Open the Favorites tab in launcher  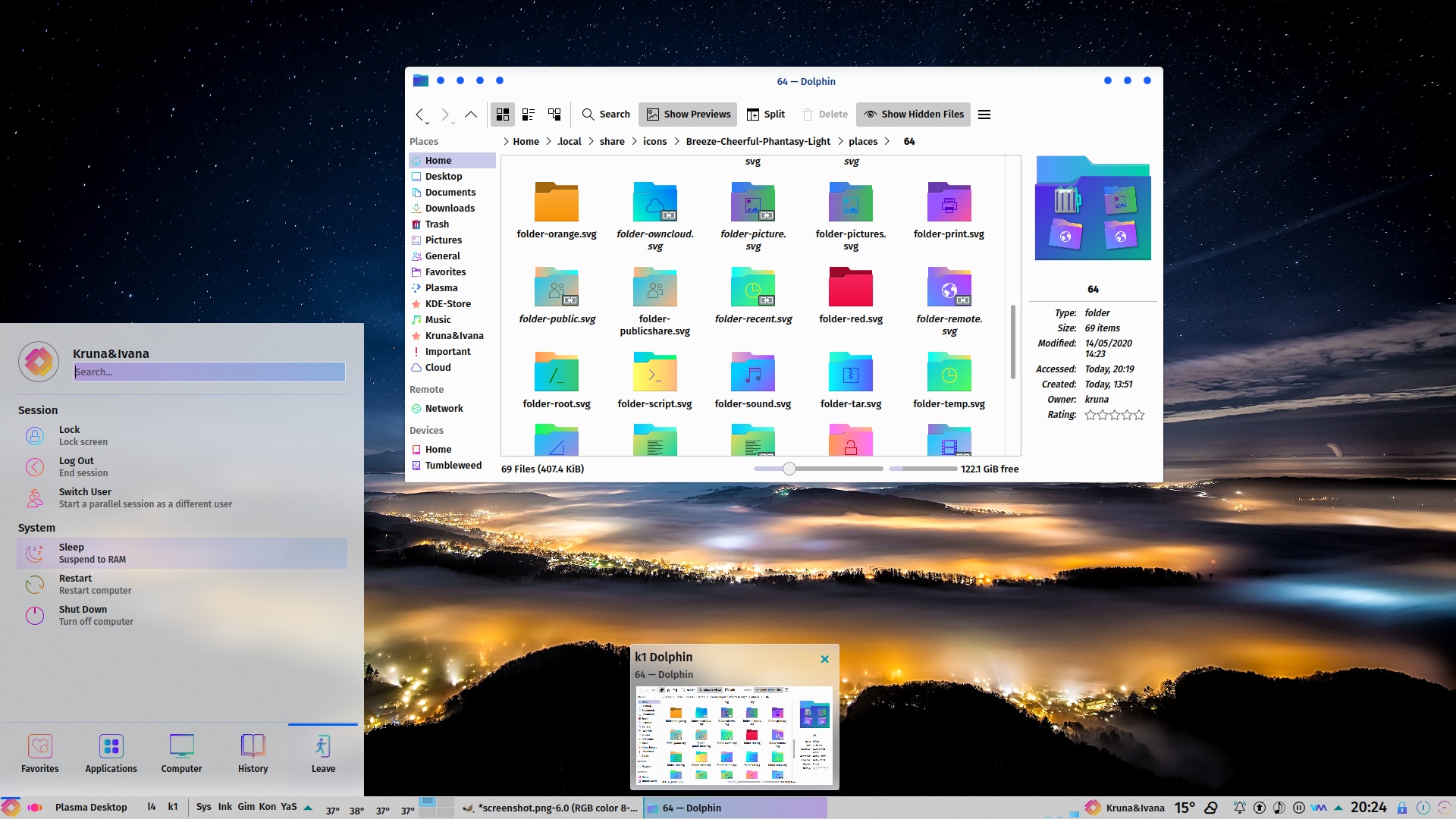(40, 753)
